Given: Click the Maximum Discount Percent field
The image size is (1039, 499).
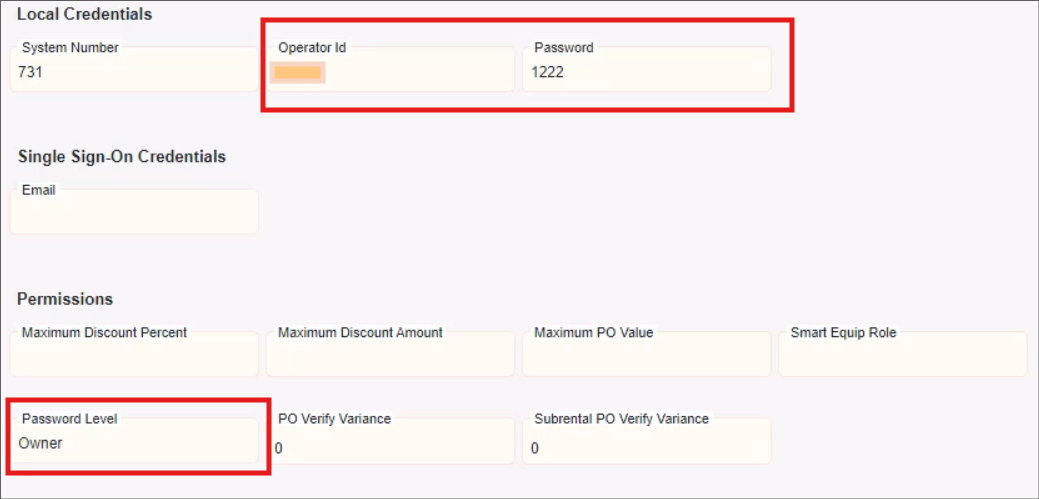Looking at the screenshot, I should tap(134, 354).
